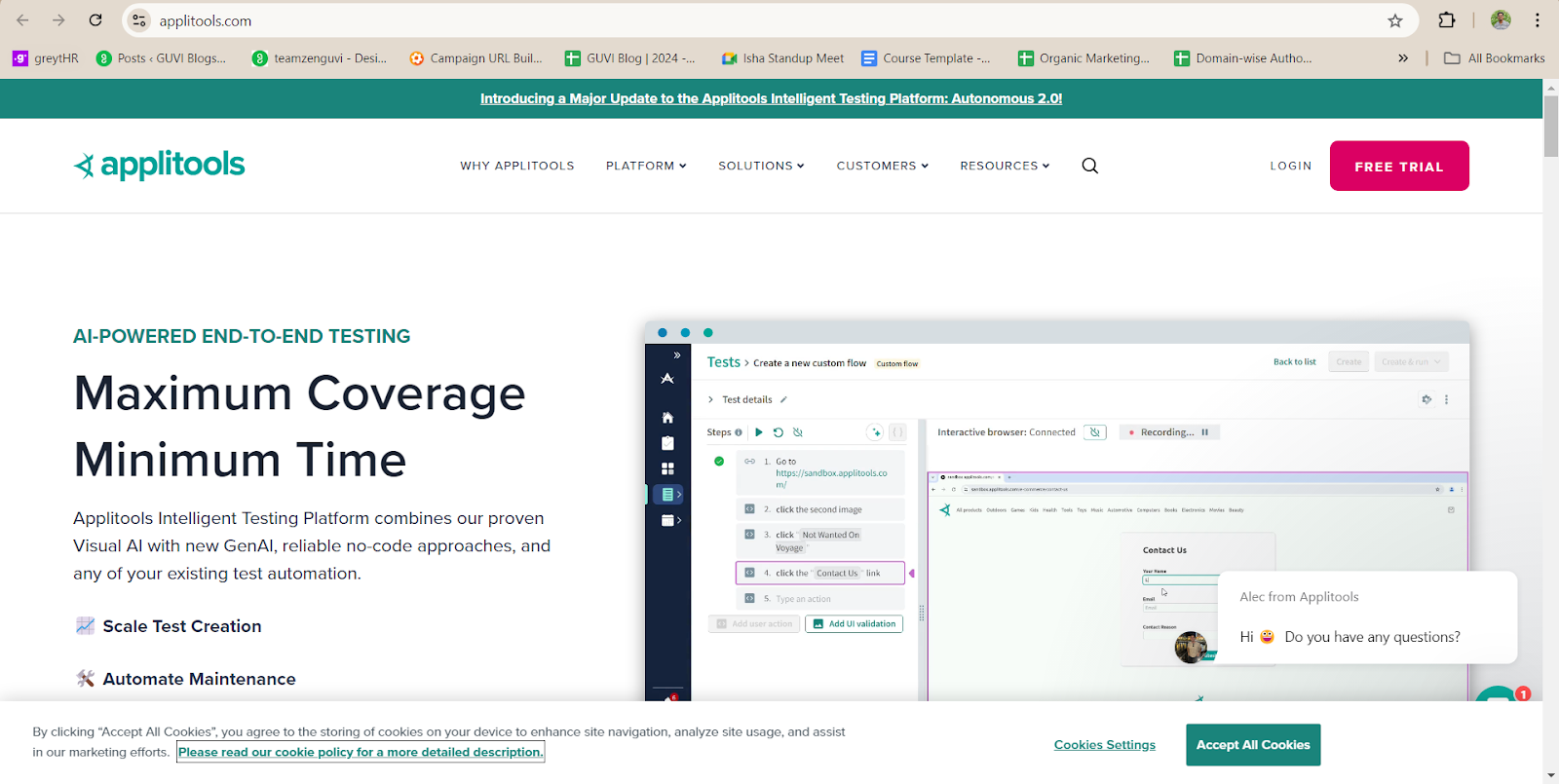
Task: Reload the page with the refresh icon
Action: [x=95, y=20]
